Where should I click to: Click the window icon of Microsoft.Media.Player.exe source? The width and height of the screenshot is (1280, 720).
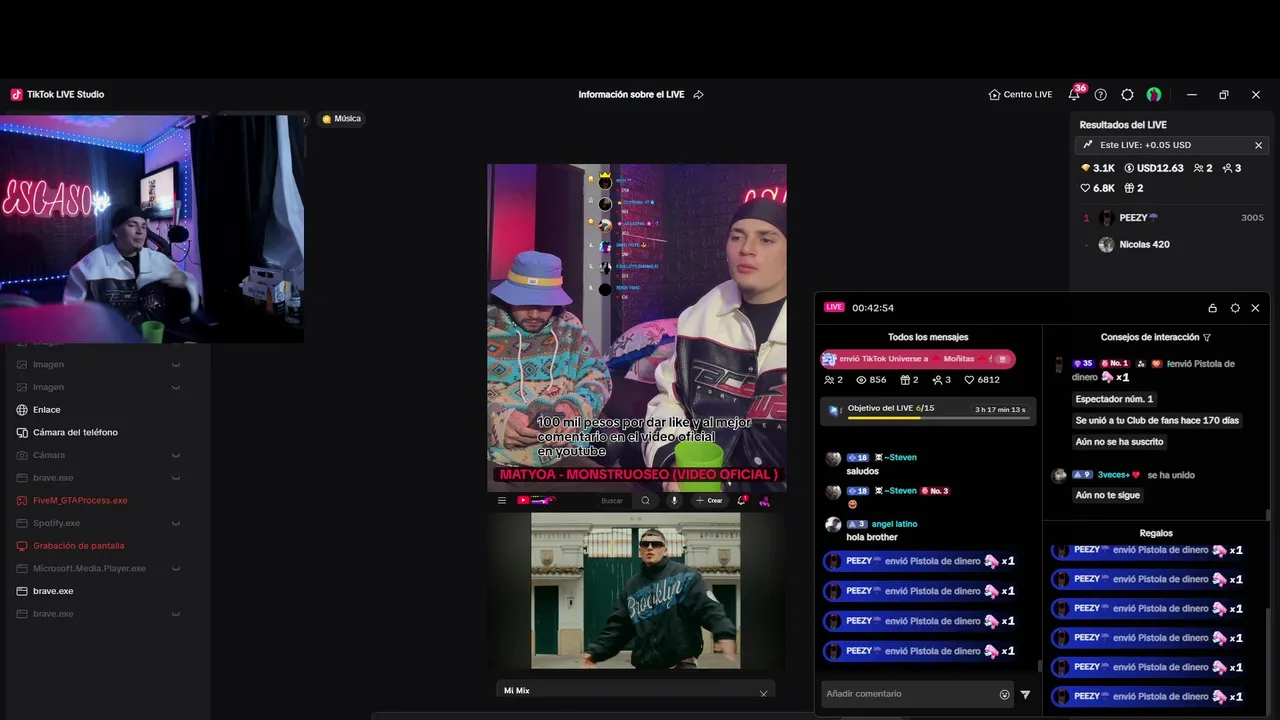22,569
